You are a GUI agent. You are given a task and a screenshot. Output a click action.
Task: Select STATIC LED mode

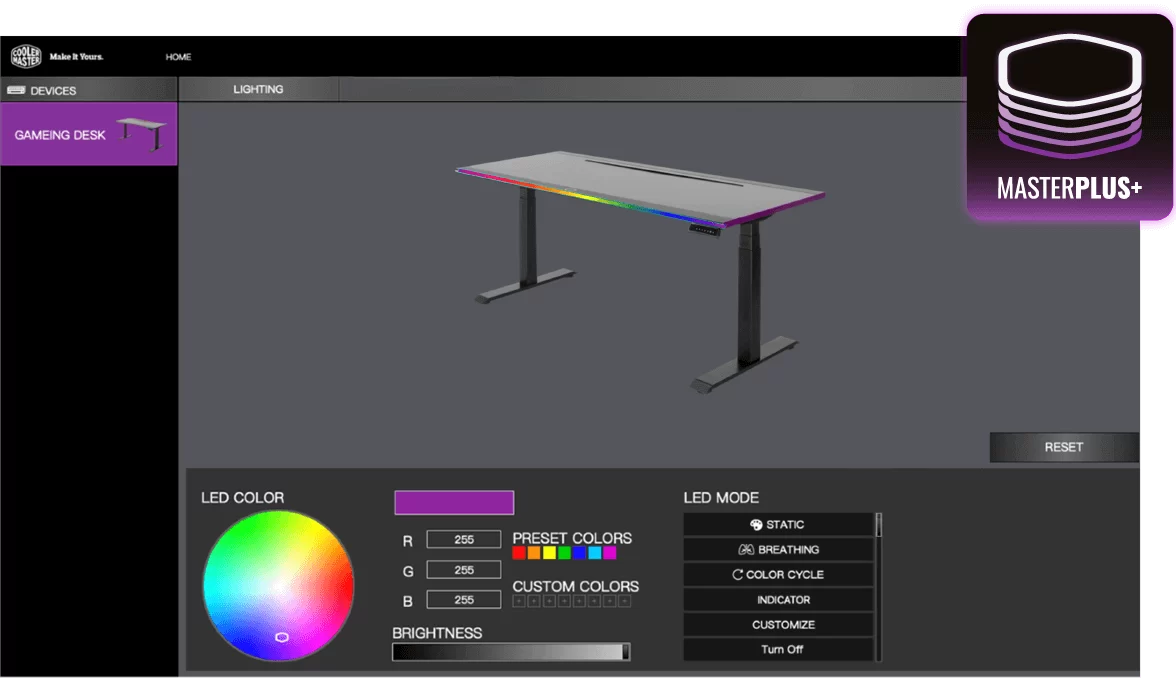pos(778,524)
